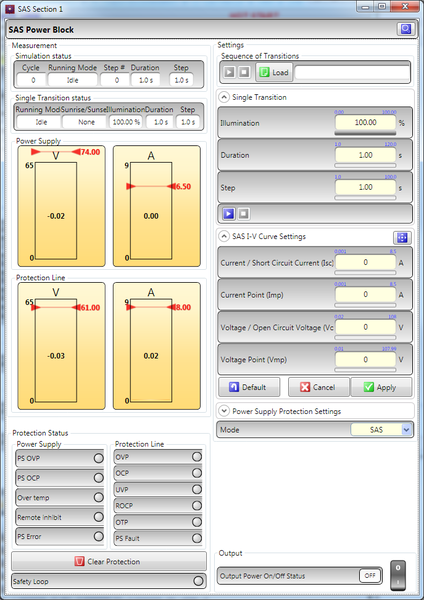The height and width of the screenshot is (600, 424).
Task: Collapse the SAS I-V Curve Settings section
Action: click(x=224, y=236)
